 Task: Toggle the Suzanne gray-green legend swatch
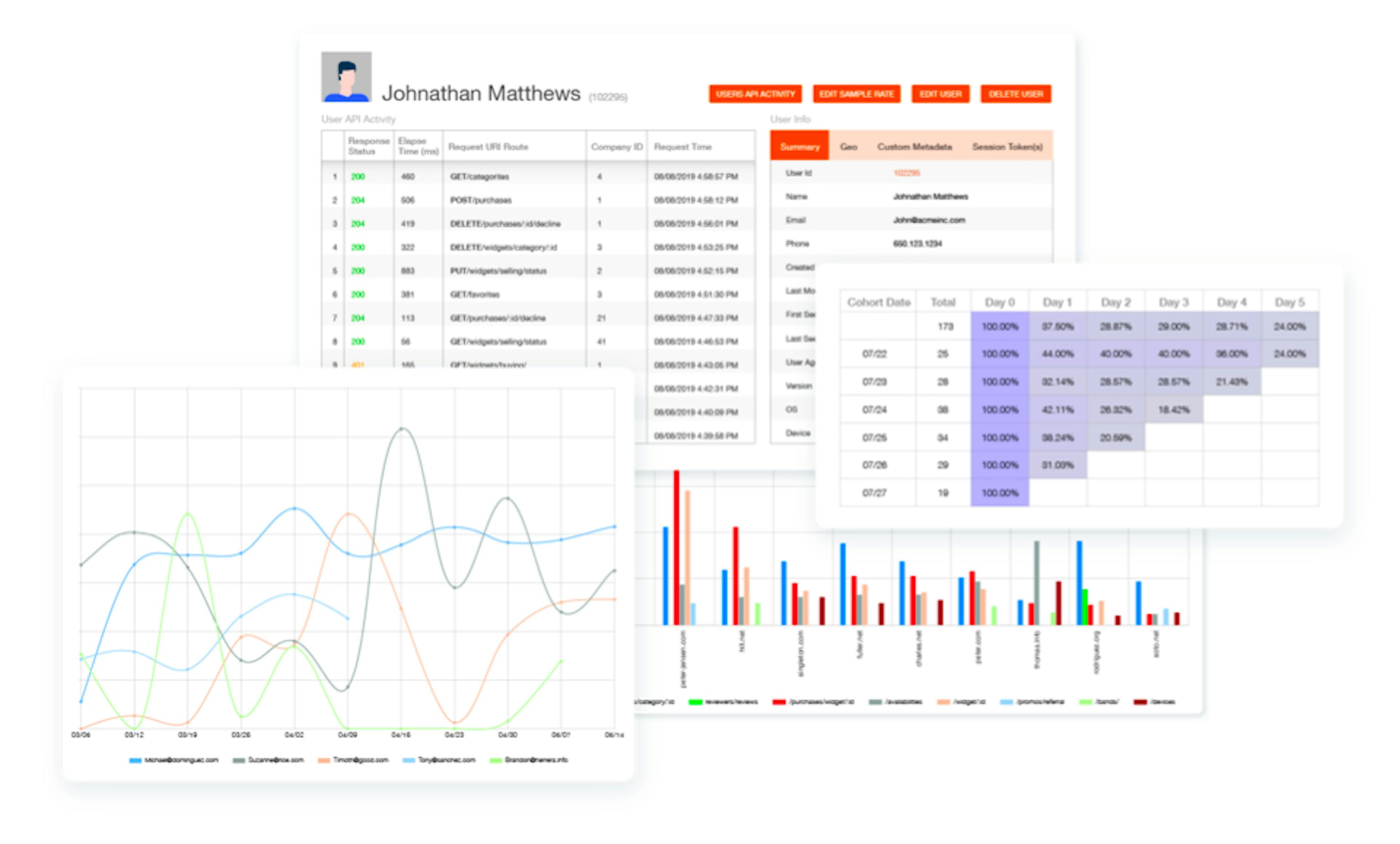[239, 760]
